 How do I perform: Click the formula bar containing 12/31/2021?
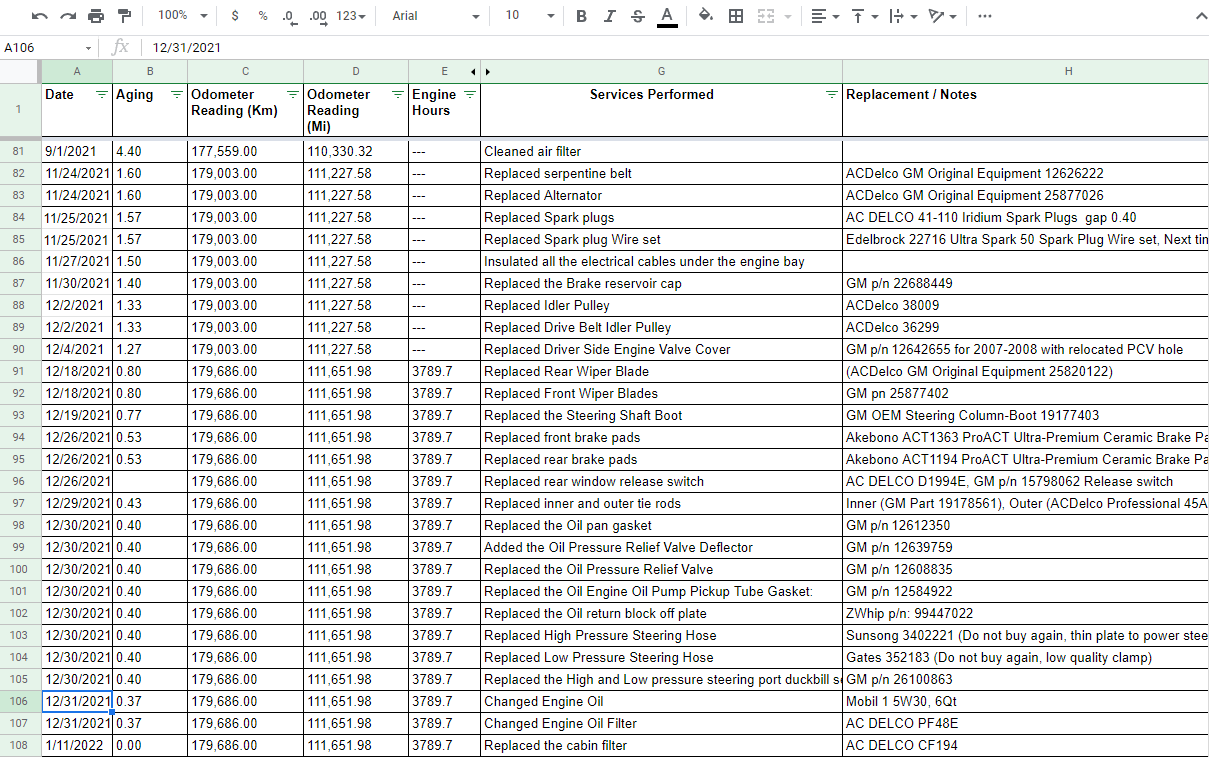(x=675, y=47)
